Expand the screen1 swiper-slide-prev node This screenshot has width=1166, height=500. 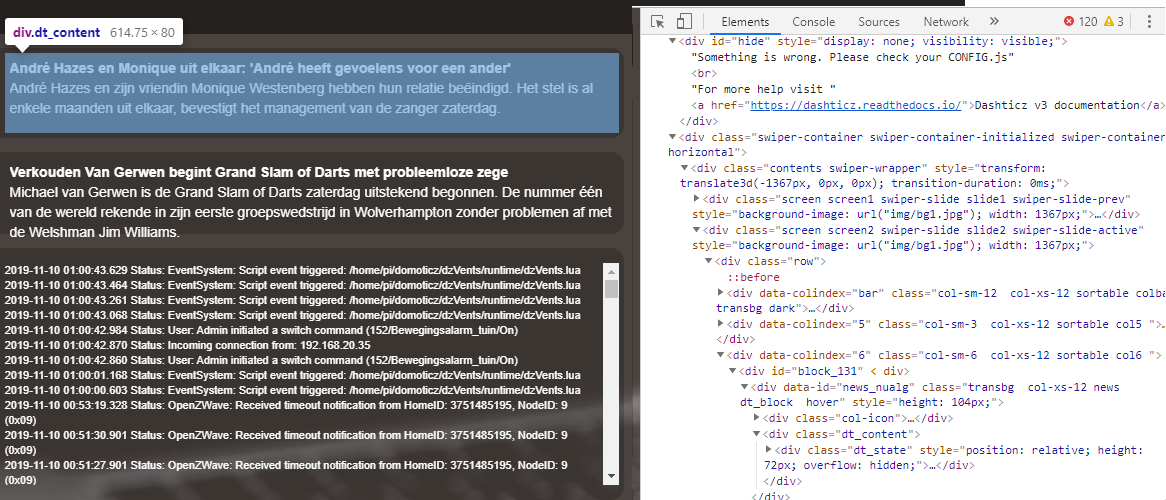point(697,199)
